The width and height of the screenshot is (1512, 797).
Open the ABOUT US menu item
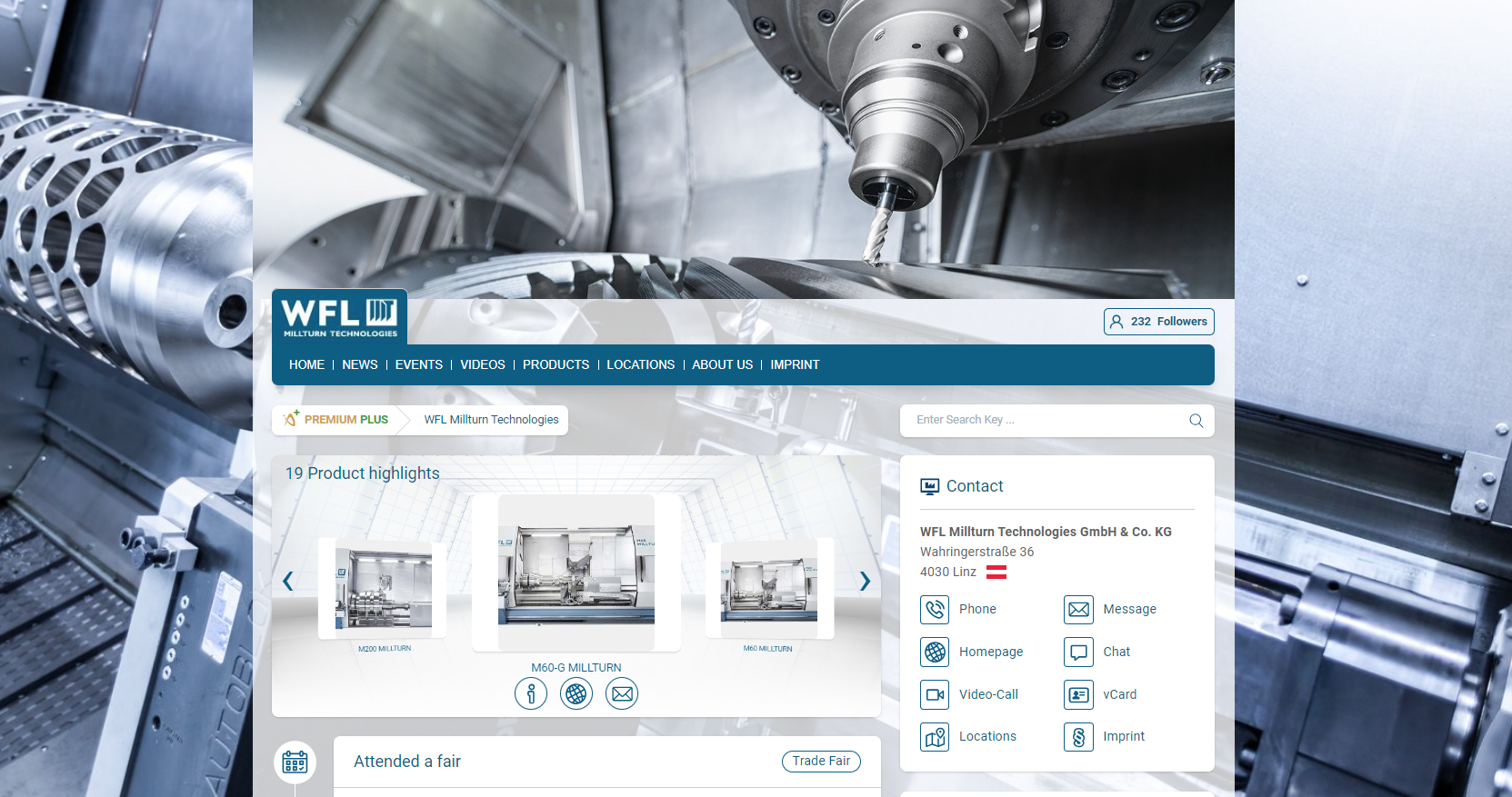click(x=723, y=364)
